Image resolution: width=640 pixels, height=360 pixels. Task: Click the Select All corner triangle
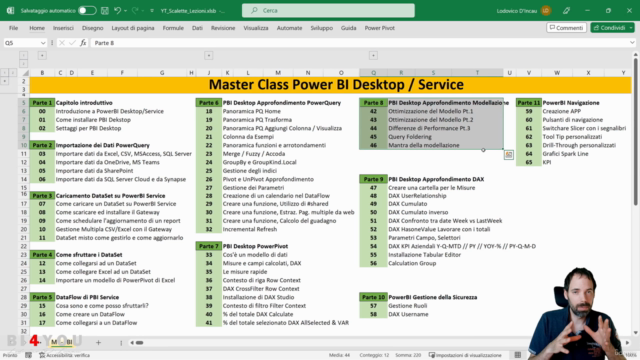pos(25,73)
